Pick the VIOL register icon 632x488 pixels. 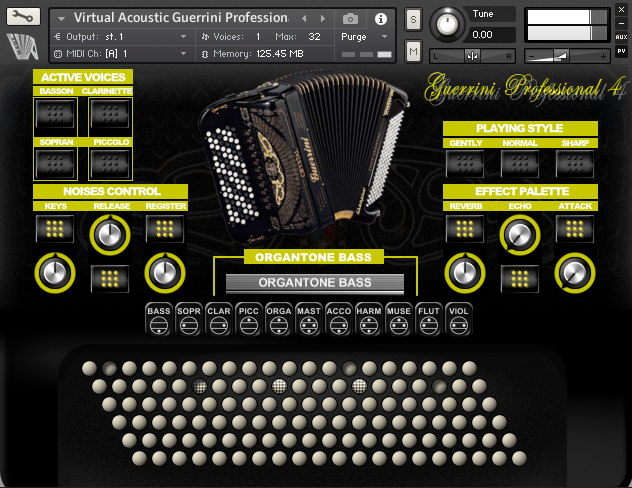click(459, 317)
